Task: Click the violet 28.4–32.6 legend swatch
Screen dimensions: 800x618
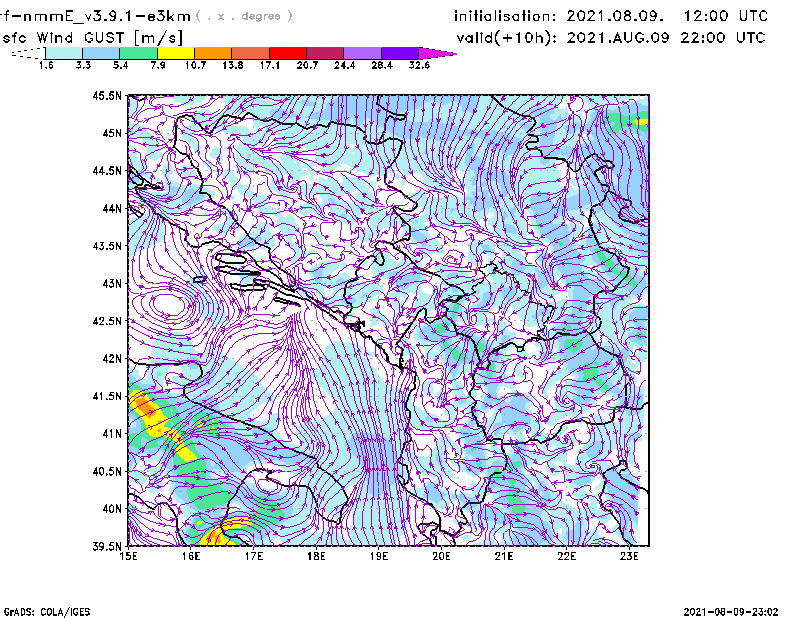Action: click(x=400, y=53)
